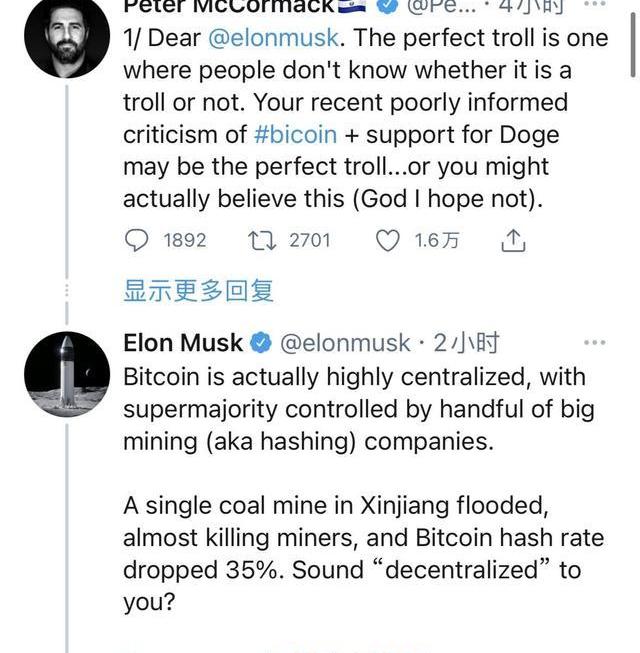The width and height of the screenshot is (640, 653).
Task: Click the reply icon on Peter McCormack's tweet
Action: [135, 240]
